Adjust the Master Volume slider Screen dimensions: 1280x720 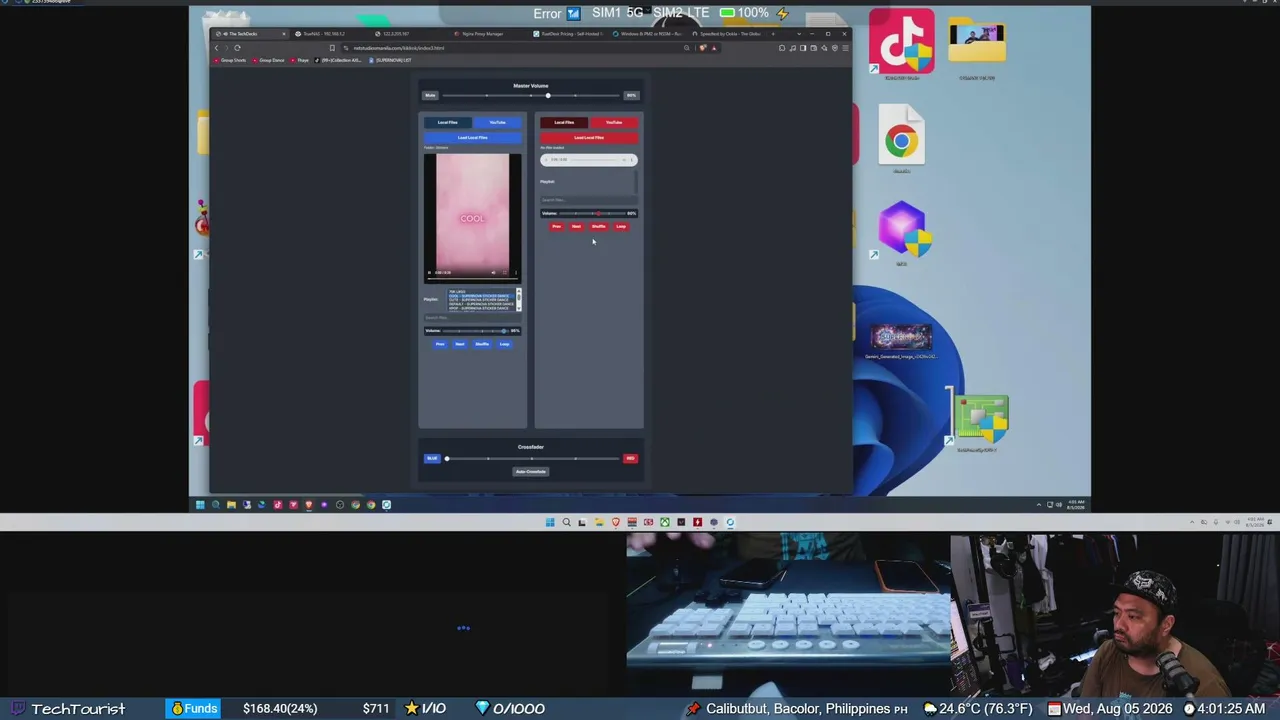pos(531,96)
